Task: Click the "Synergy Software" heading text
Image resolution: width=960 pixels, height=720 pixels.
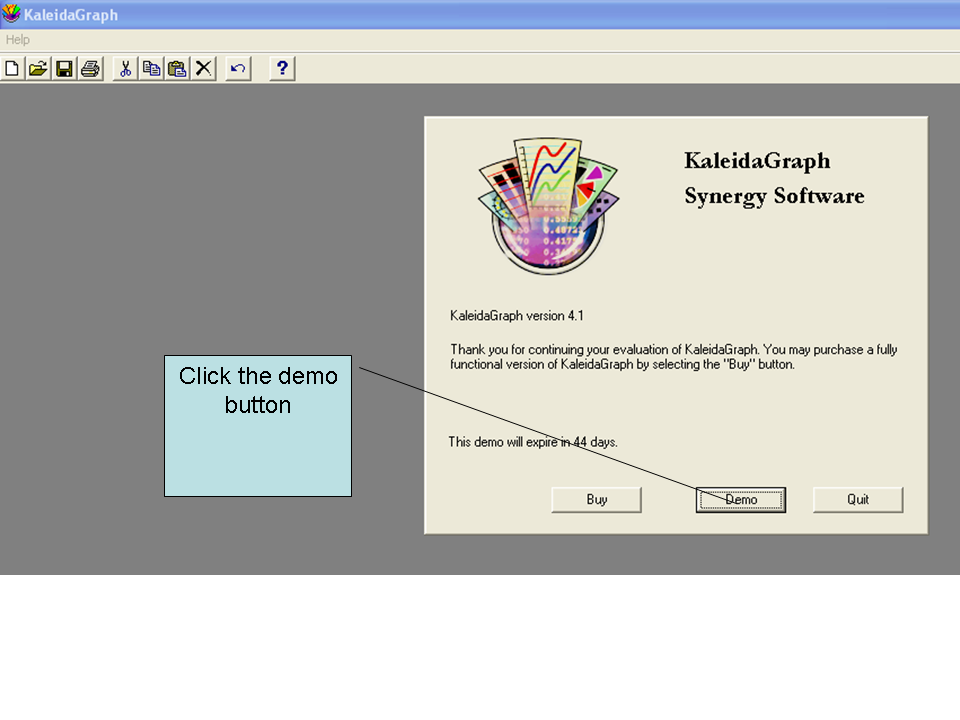Action: 774,196
